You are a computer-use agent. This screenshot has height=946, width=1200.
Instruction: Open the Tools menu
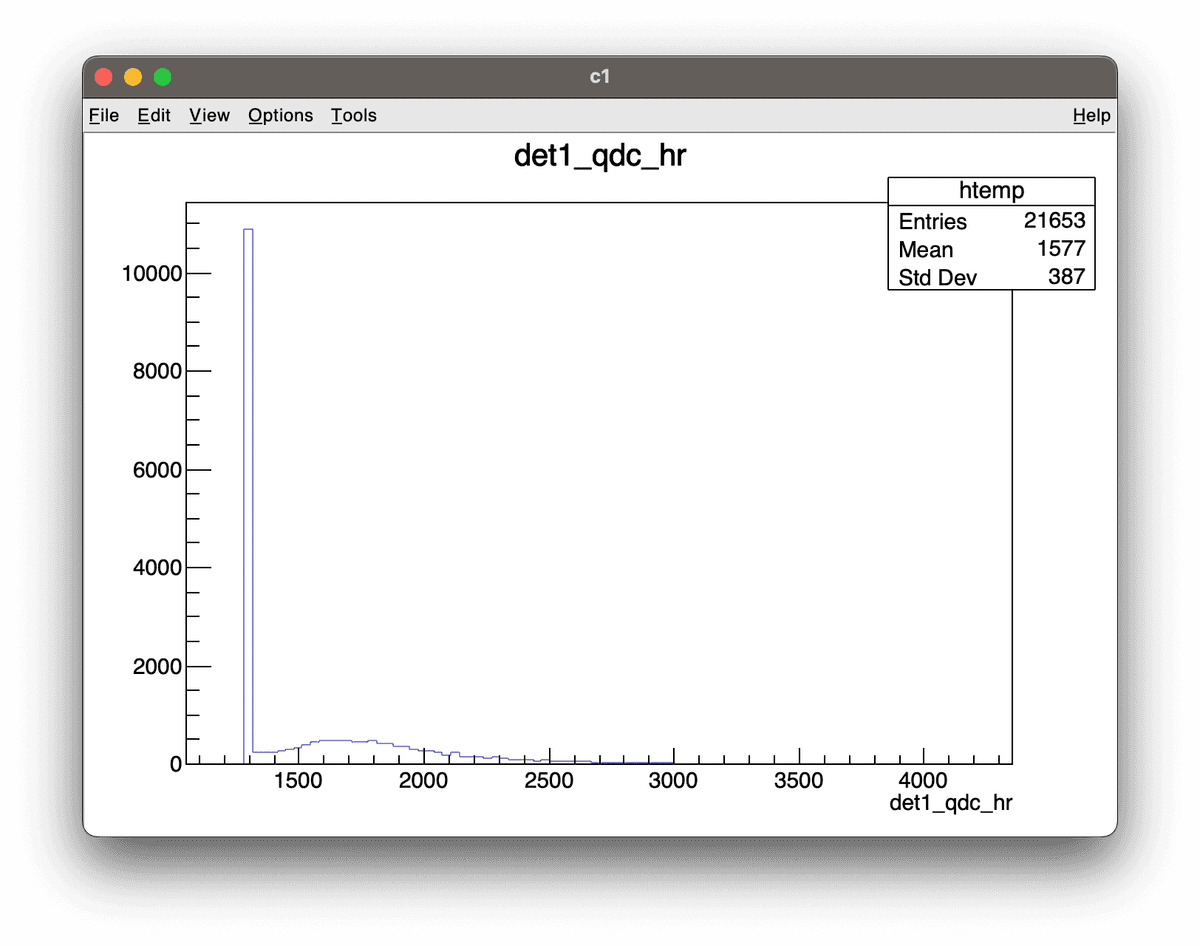354,115
